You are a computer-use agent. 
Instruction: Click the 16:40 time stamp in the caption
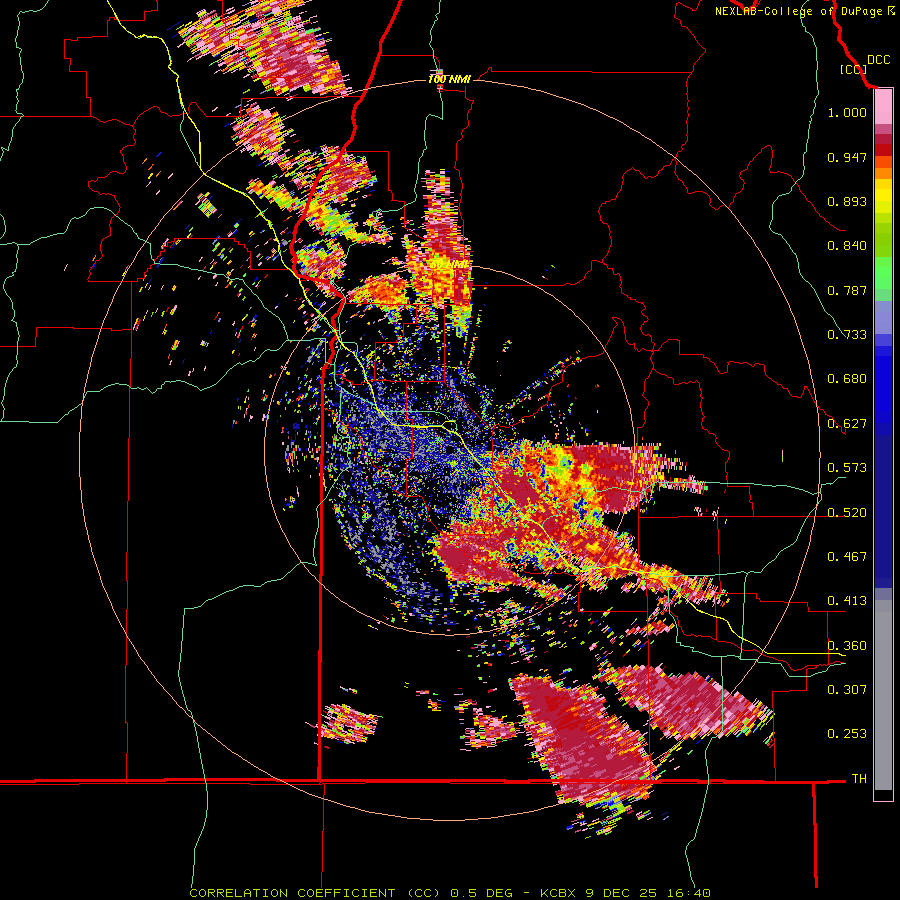(x=688, y=893)
